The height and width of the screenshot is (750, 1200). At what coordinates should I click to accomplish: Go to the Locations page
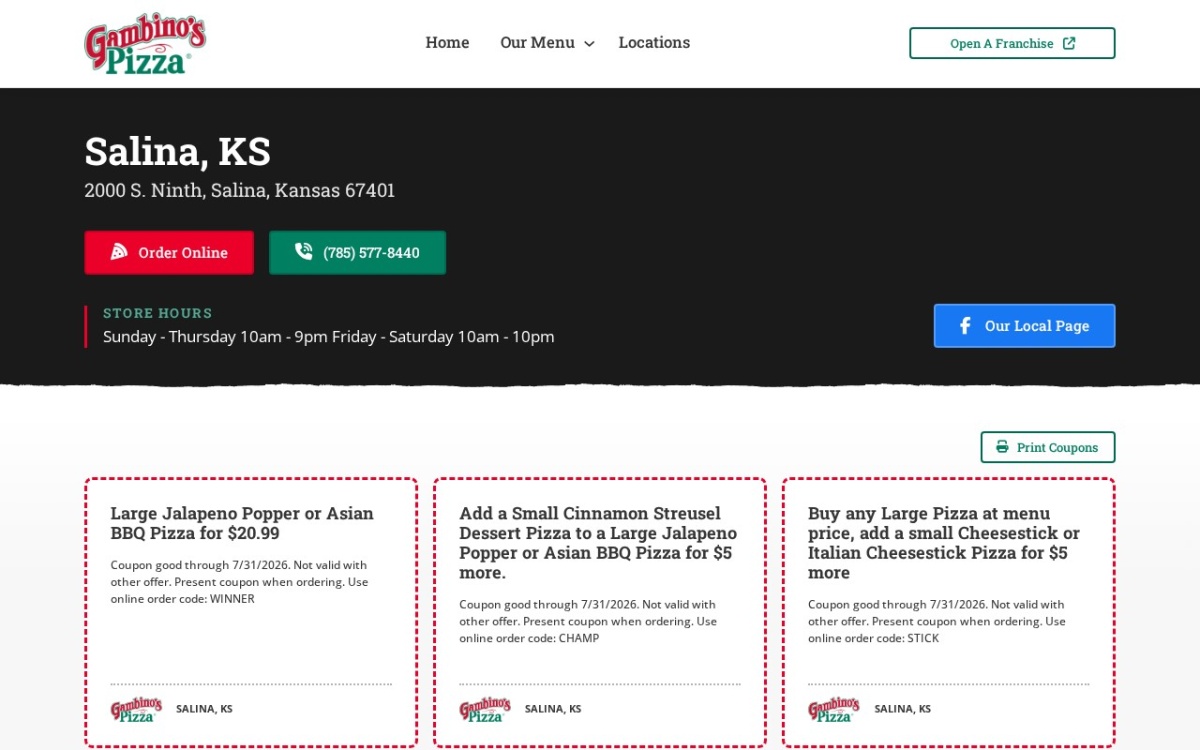point(654,43)
